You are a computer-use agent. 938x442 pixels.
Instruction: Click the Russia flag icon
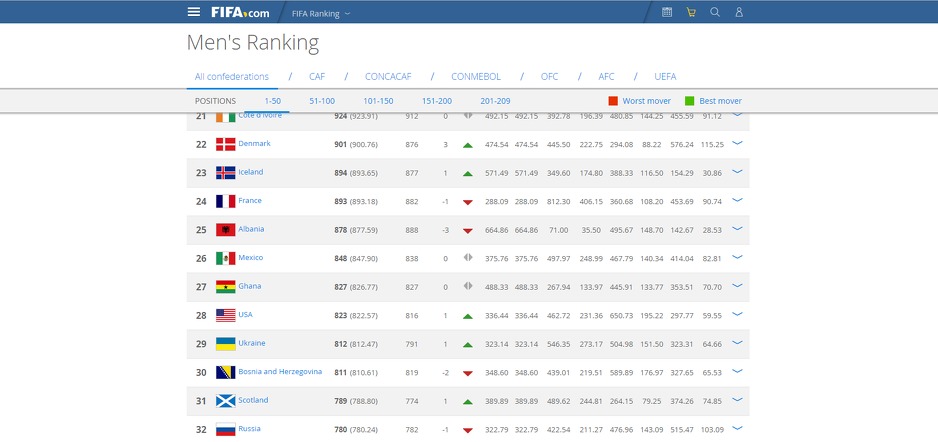coord(226,429)
